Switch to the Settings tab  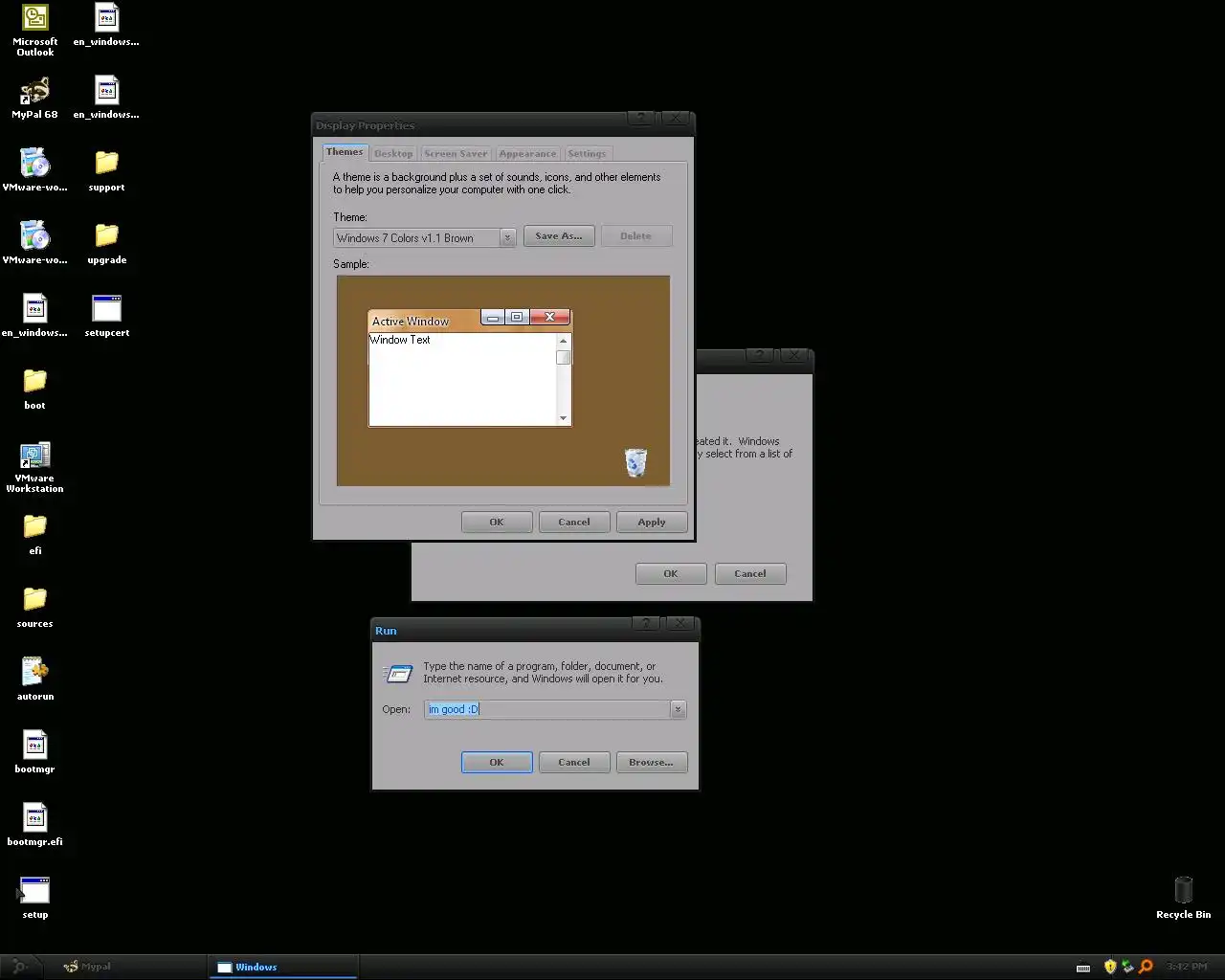pos(587,153)
